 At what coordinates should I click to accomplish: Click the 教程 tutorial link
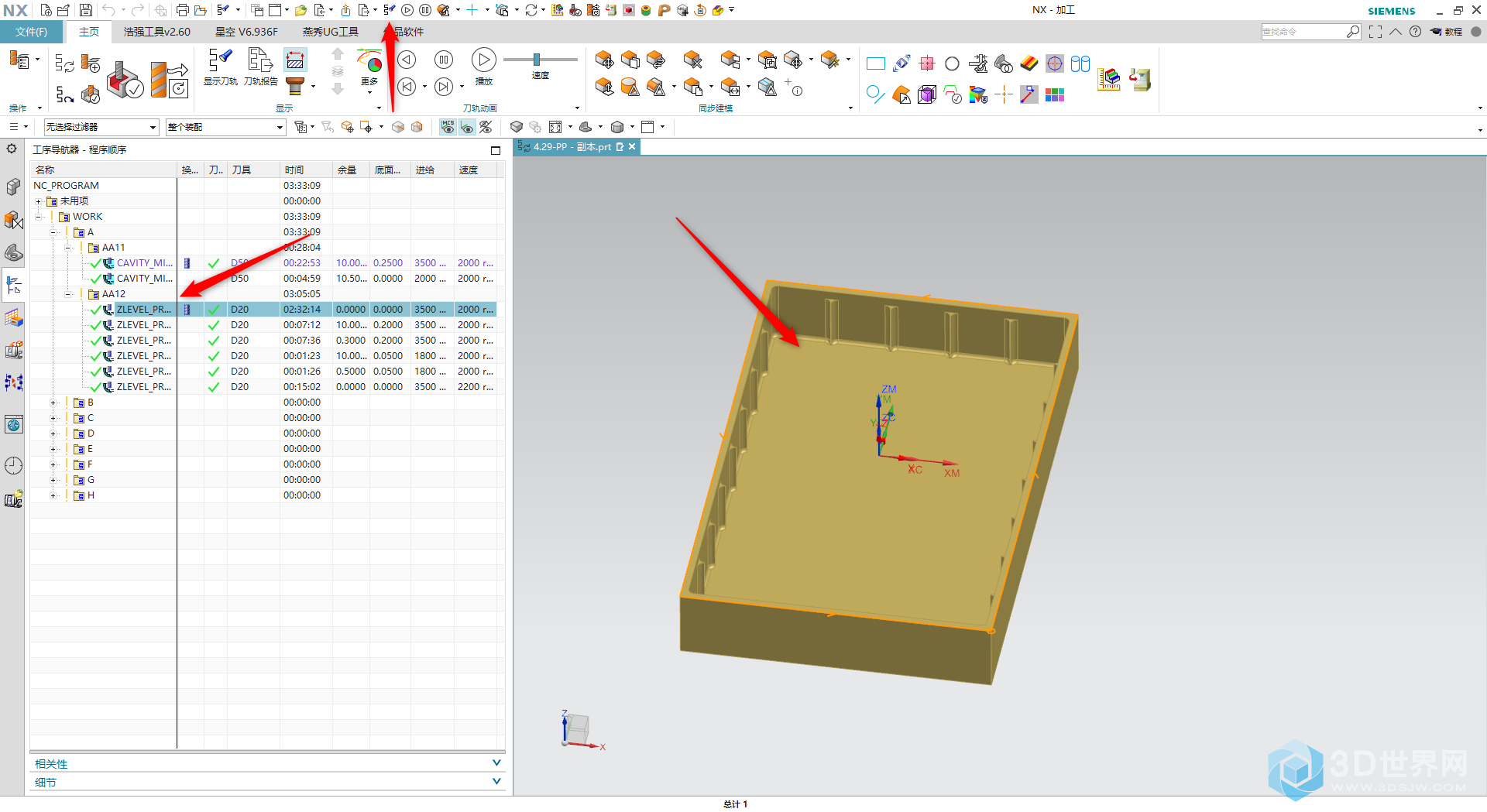click(1447, 32)
